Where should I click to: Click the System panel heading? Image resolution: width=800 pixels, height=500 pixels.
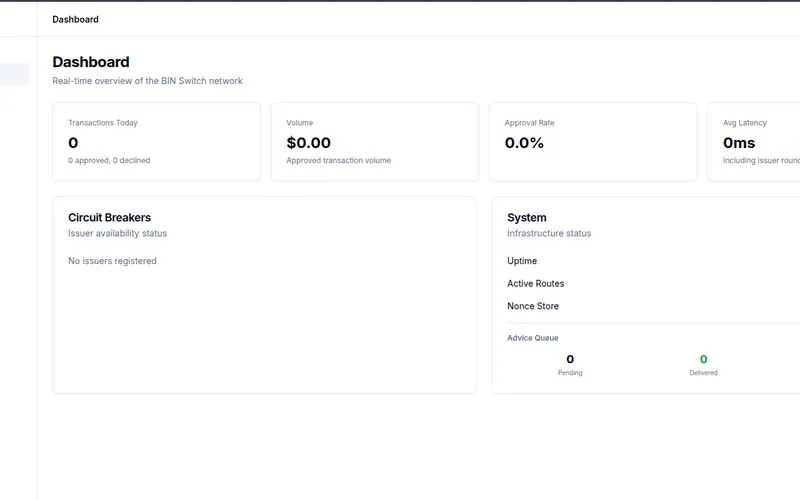[x=527, y=217]
